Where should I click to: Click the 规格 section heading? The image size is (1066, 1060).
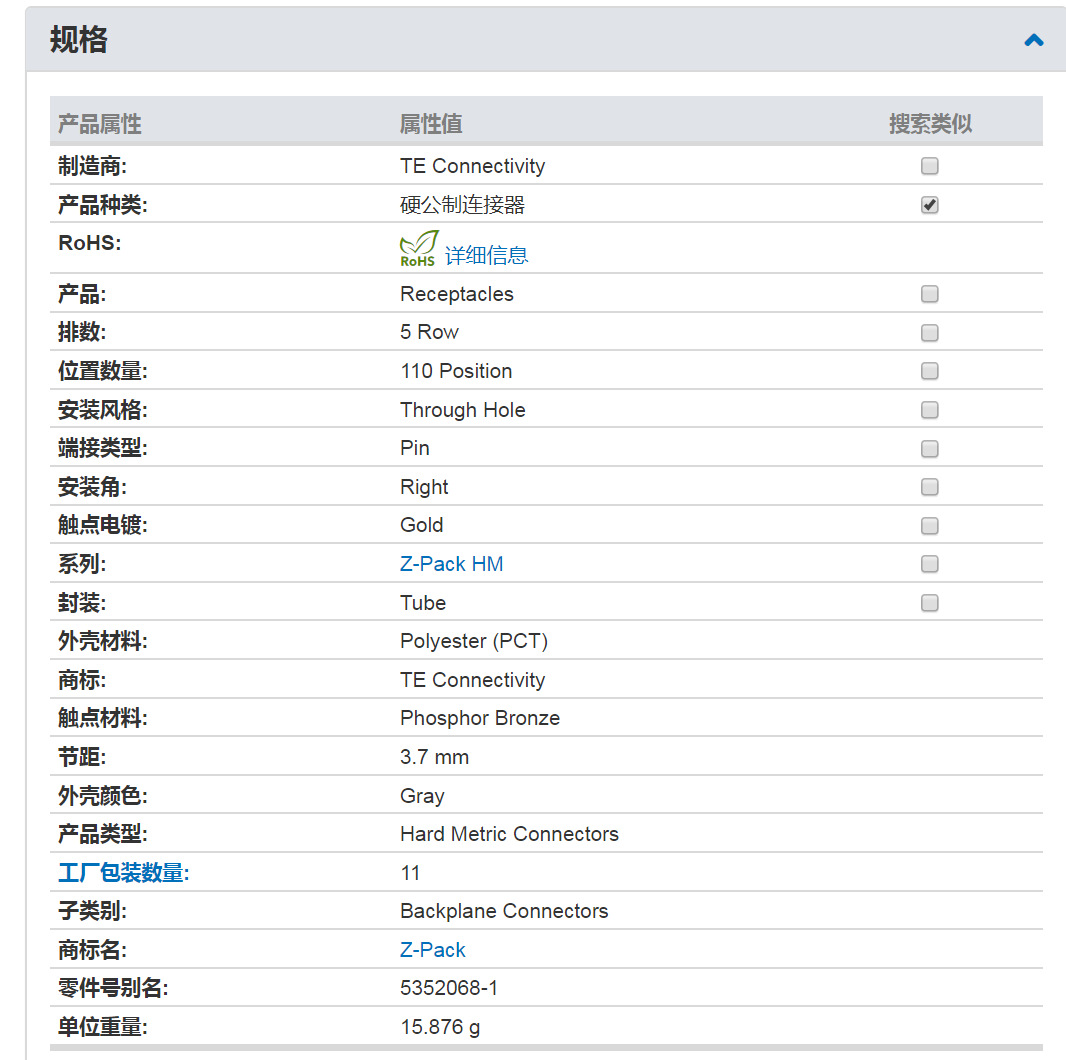tap(79, 39)
